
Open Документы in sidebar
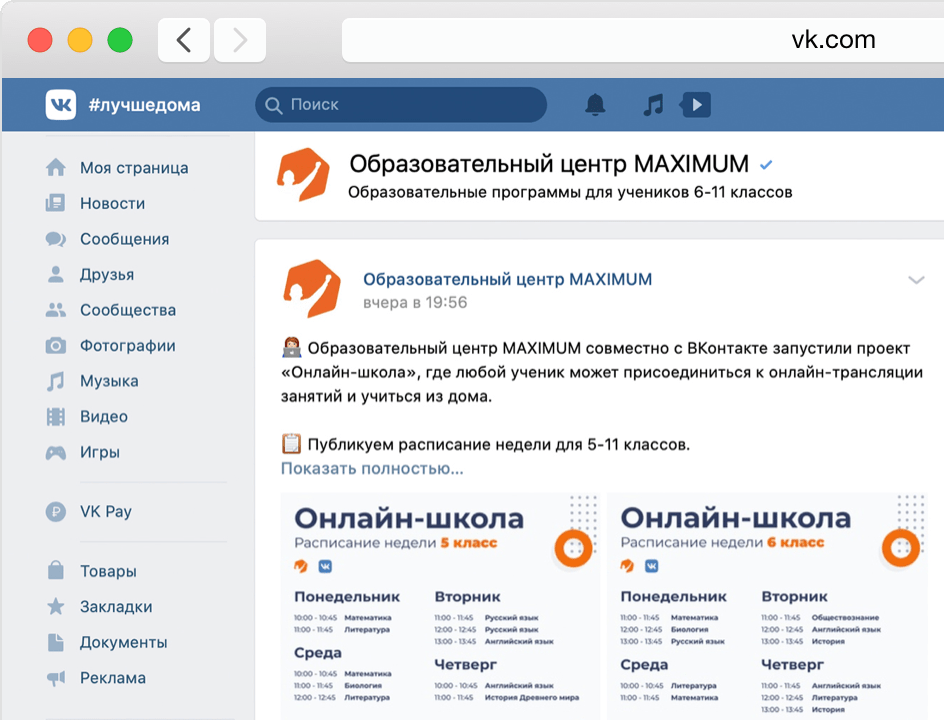tap(123, 642)
